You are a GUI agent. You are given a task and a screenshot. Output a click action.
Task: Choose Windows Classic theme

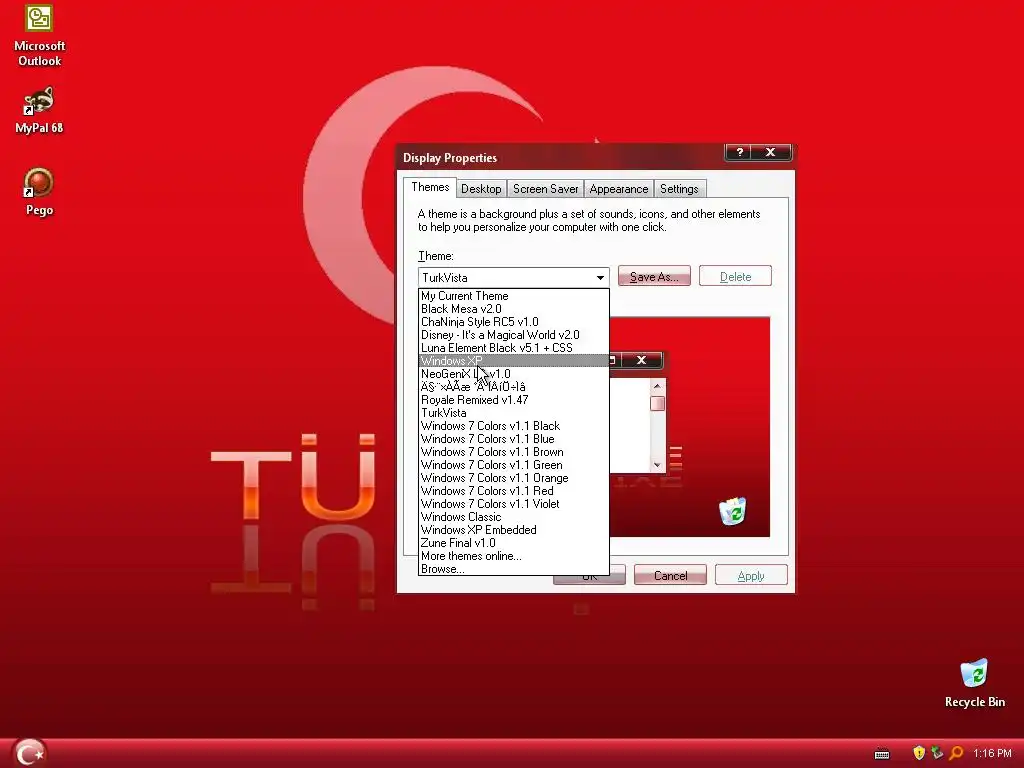513,517
